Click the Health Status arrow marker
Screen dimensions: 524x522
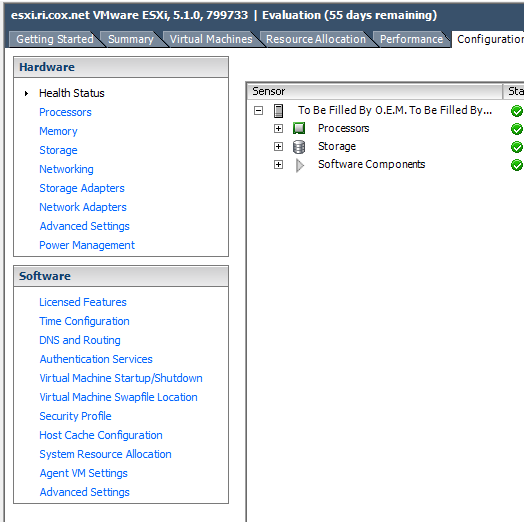tap(26, 93)
